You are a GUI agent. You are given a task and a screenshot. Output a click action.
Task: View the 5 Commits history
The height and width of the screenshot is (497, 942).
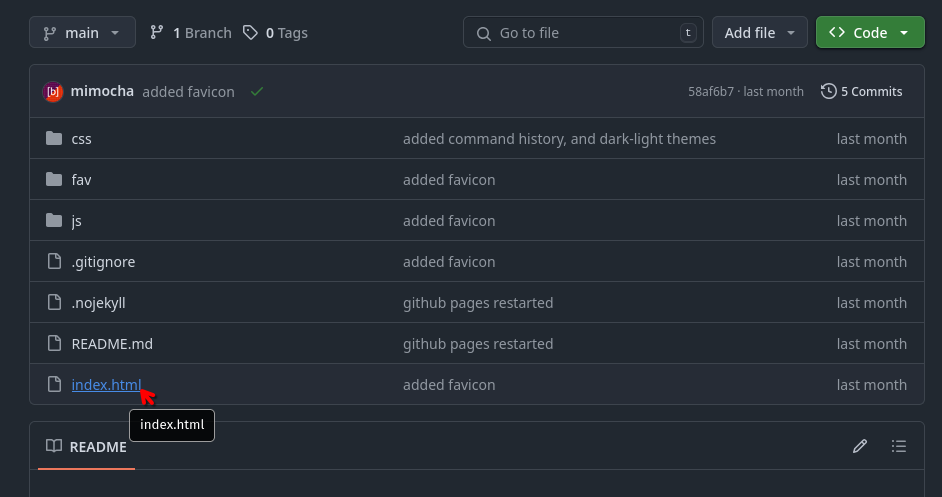tap(861, 91)
